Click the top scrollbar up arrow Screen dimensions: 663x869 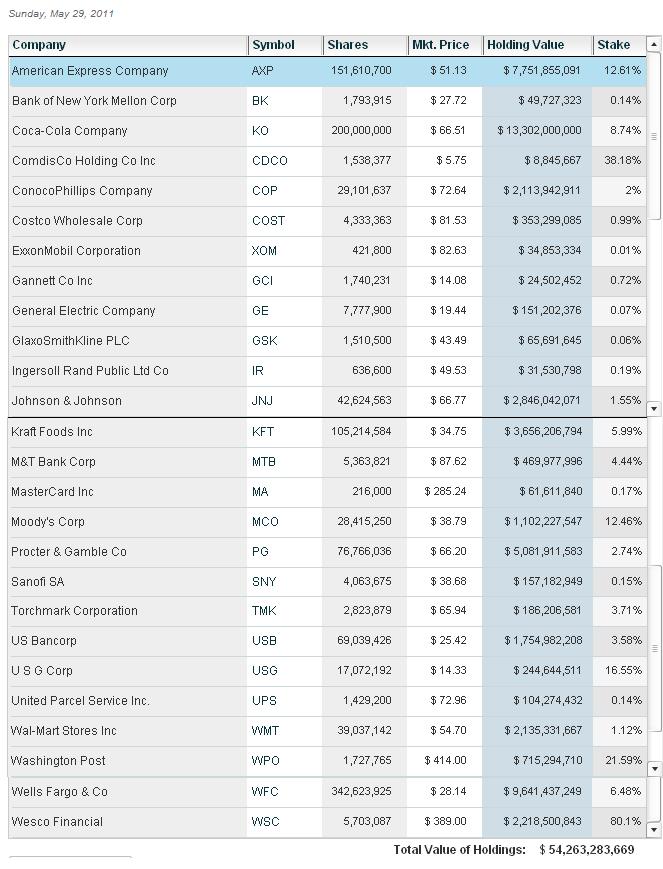point(654,44)
